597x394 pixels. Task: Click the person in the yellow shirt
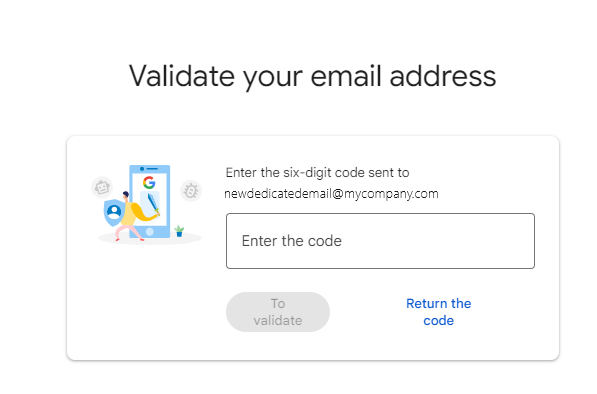click(x=136, y=215)
